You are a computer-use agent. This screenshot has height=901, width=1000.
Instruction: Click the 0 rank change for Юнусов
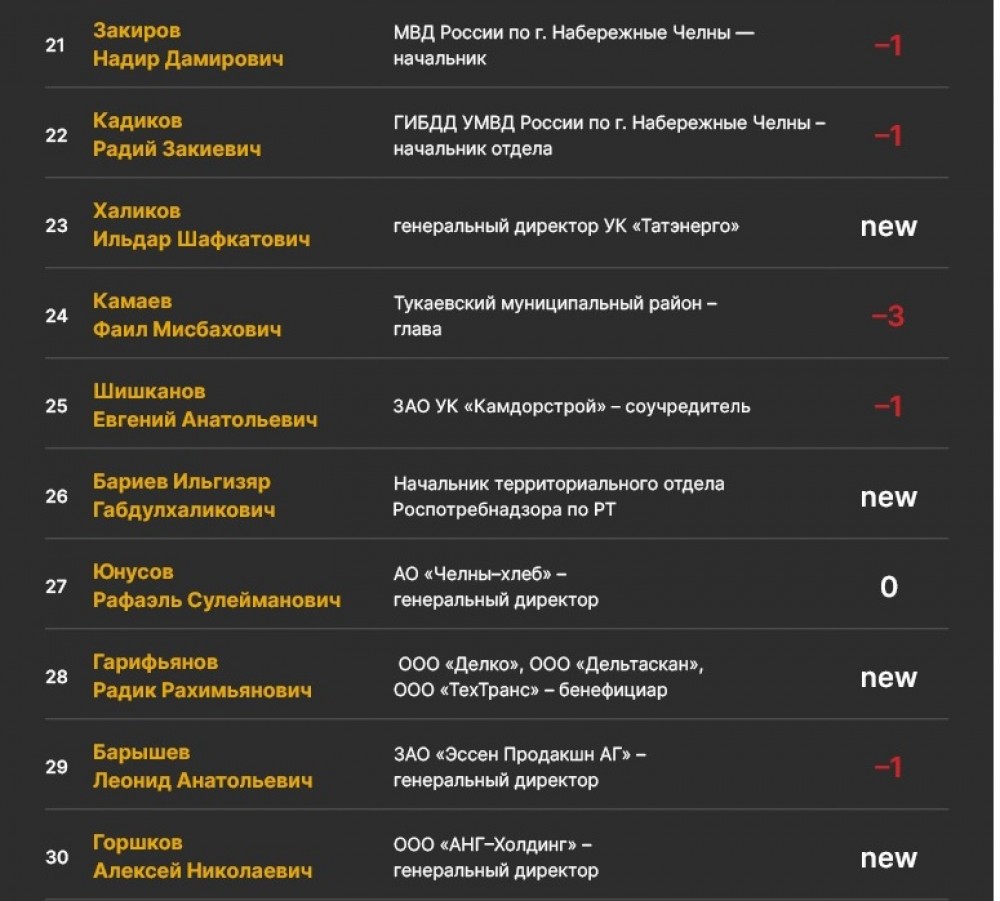click(x=888, y=587)
